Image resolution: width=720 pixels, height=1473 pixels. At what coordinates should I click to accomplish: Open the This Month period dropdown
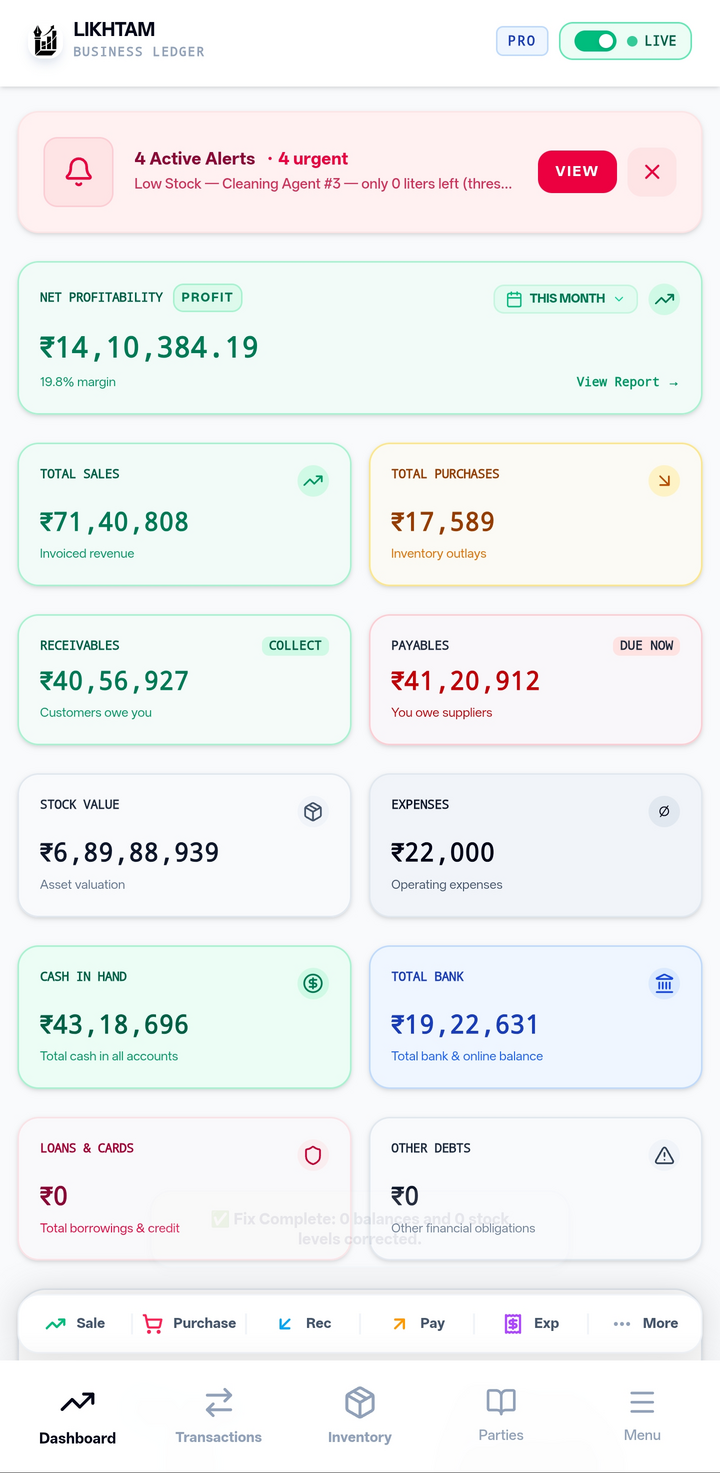[566, 299]
